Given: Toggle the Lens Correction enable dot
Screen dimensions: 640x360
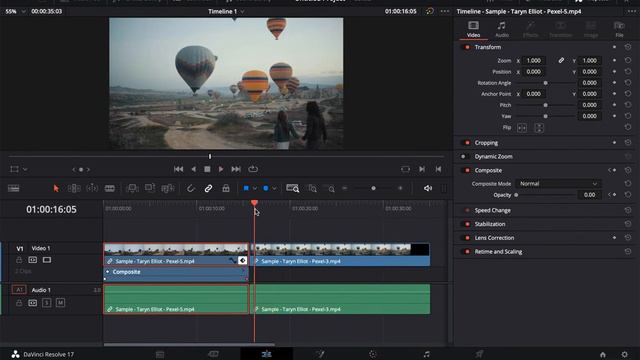Looking at the screenshot, I should pyautogui.click(x=467, y=238).
